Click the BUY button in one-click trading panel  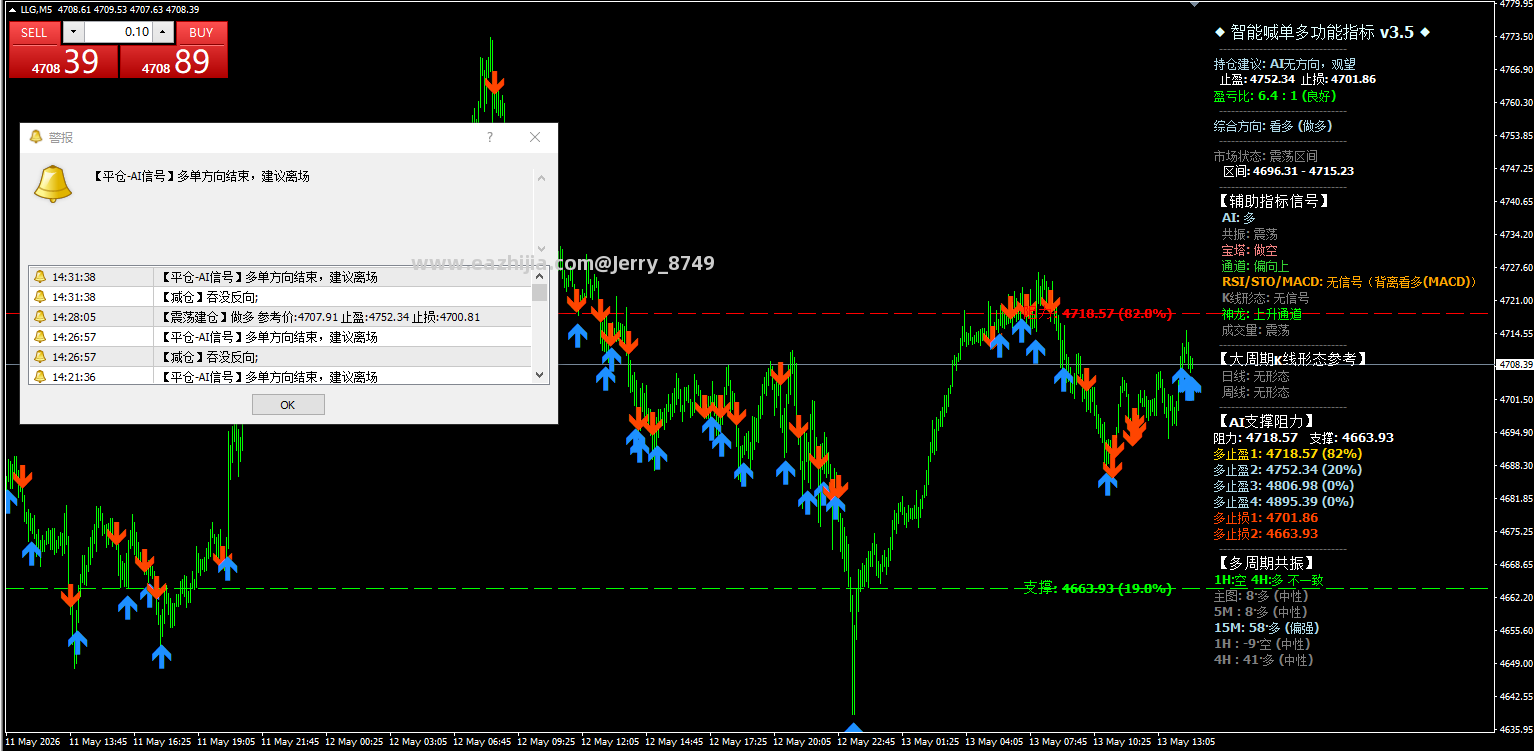[x=201, y=32]
